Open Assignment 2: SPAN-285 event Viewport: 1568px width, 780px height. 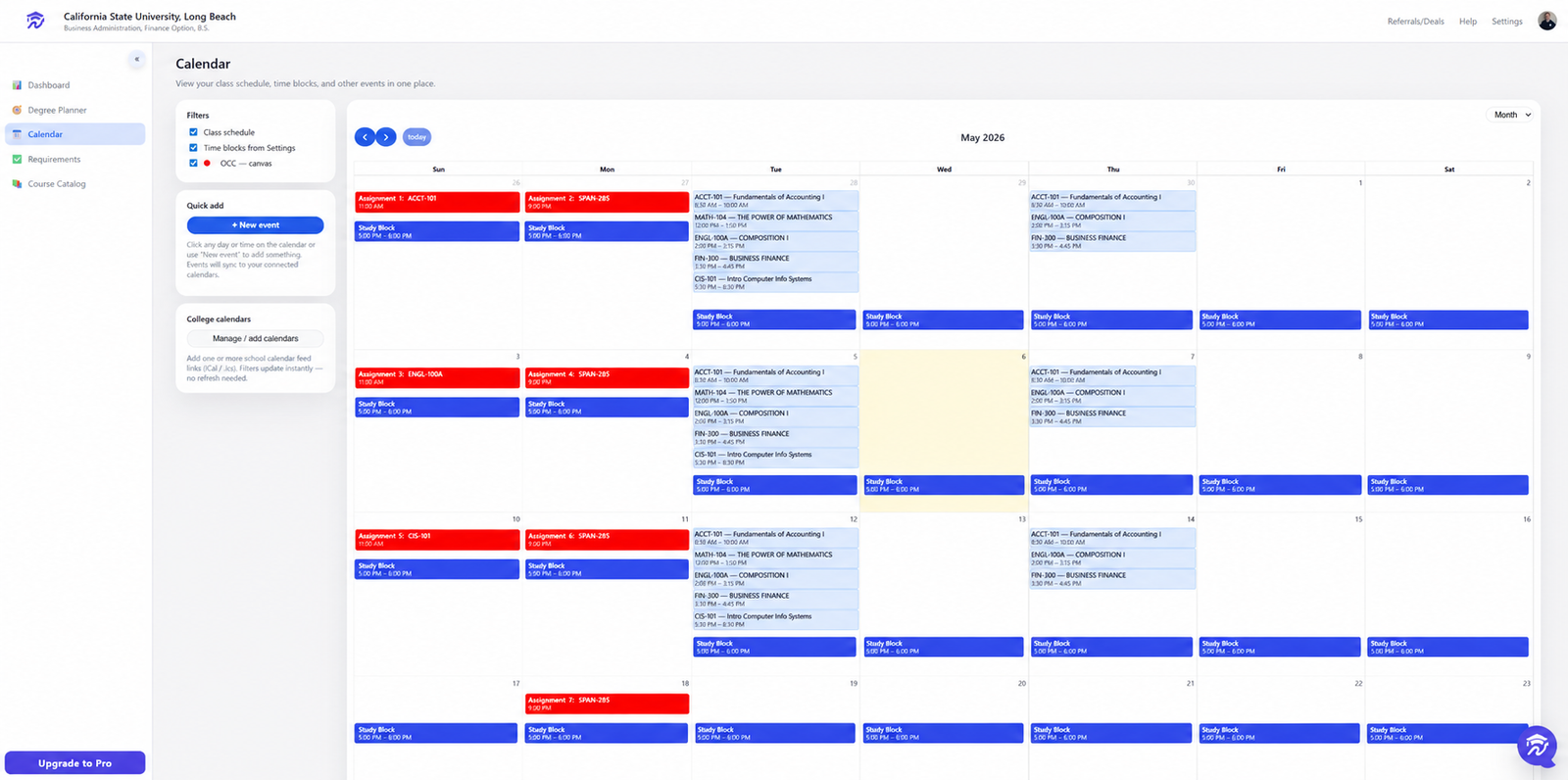(x=607, y=202)
